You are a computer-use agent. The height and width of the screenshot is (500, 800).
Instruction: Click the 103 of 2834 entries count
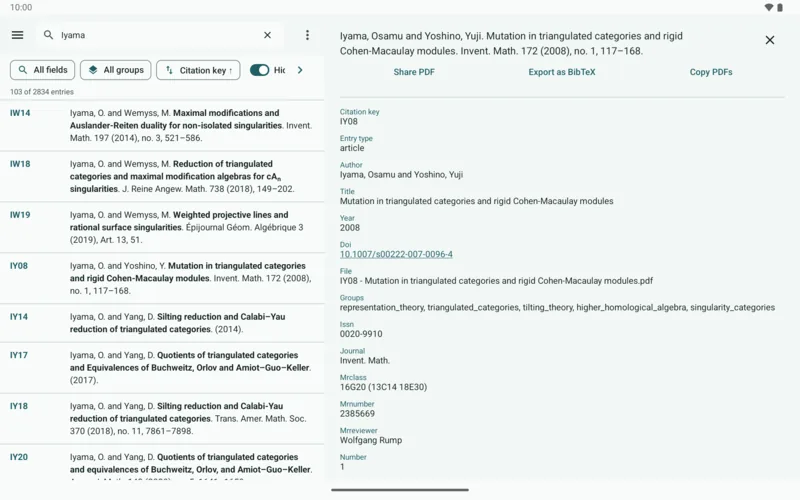[x=42, y=92]
